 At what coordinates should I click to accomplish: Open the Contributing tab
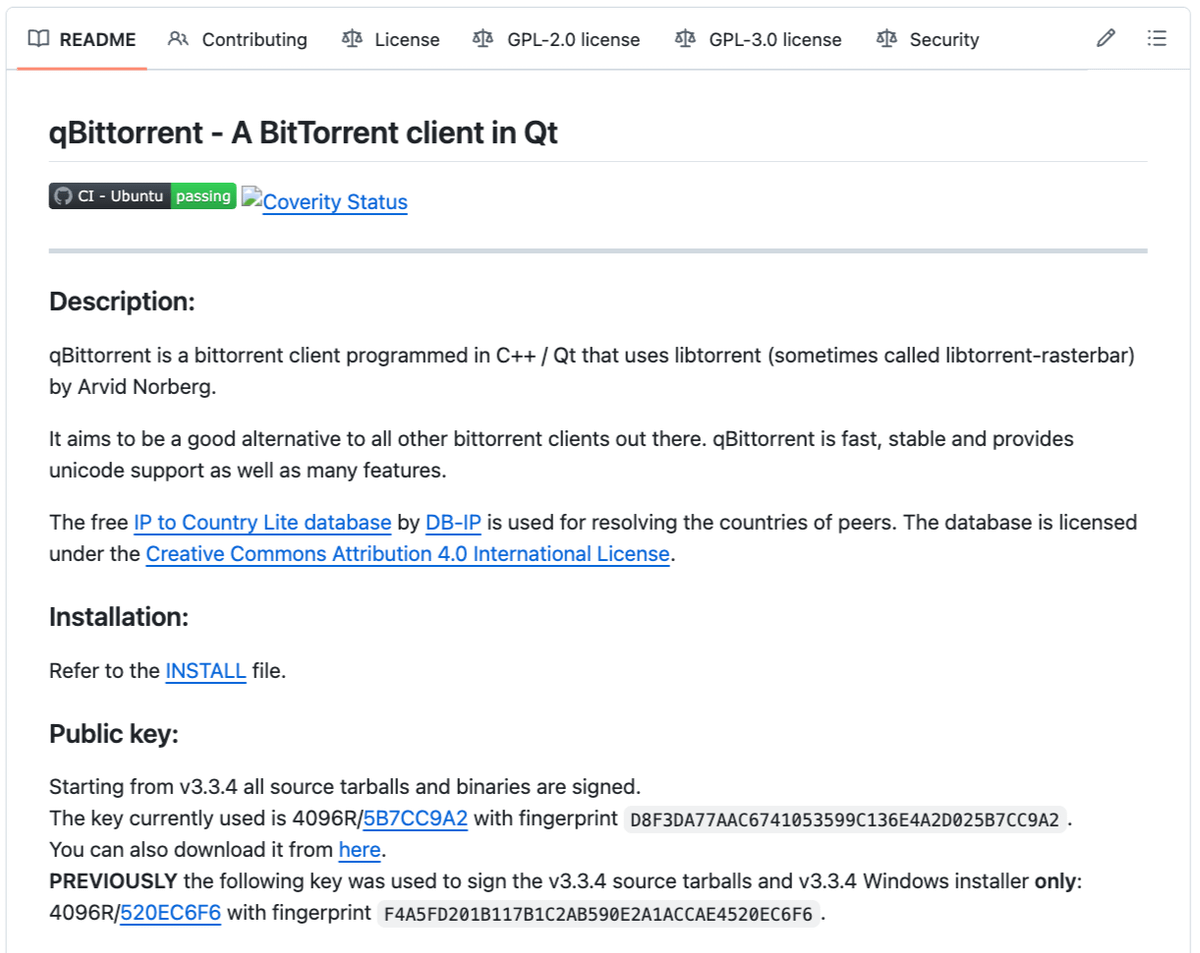pyautogui.click(x=238, y=39)
